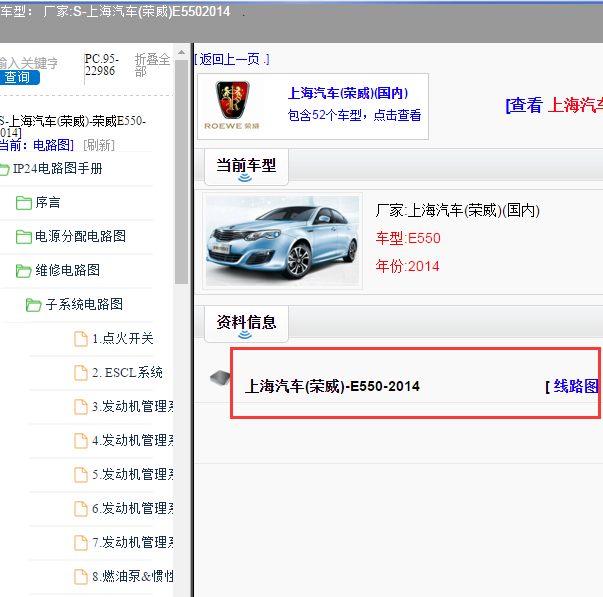Click the [返回上一页] back link
The image size is (603, 597).
(232, 59)
